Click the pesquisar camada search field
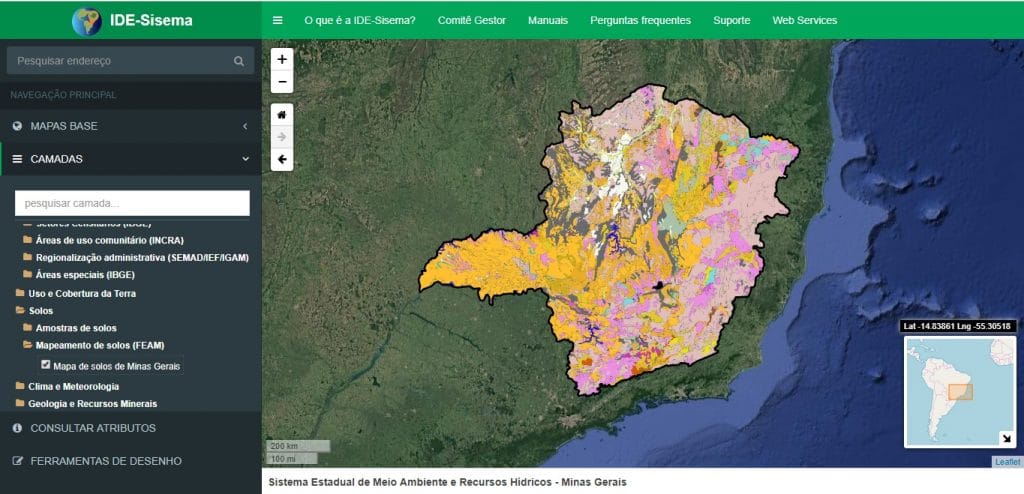This screenshot has height=494, width=1024. tap(132, 203)
